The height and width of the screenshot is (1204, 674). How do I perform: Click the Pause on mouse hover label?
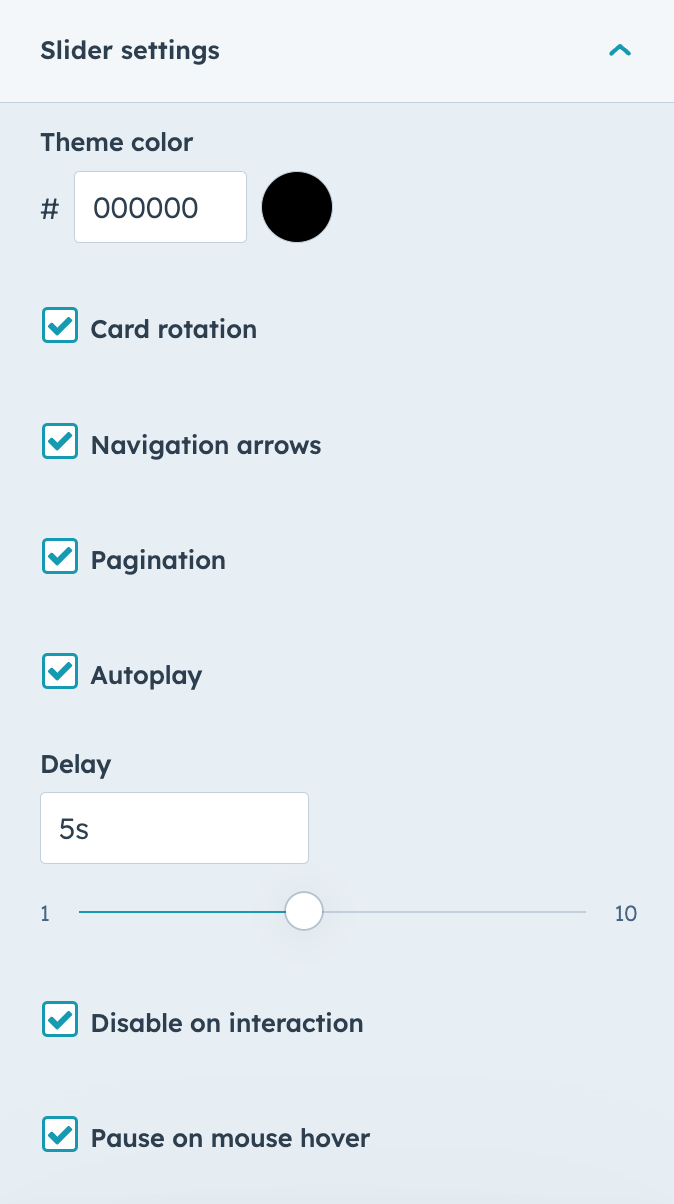tap(230, 1138)
